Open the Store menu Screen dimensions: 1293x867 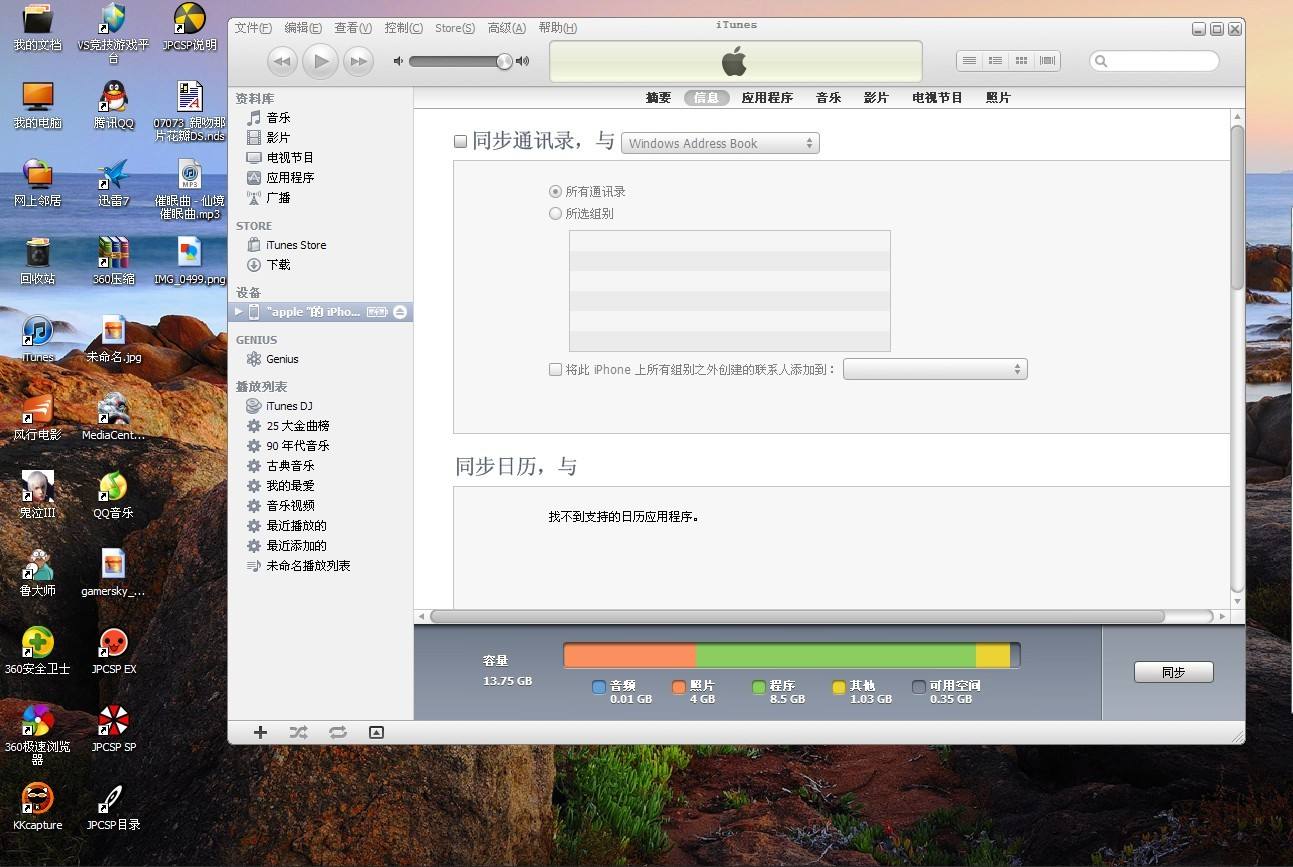(455, 28)
